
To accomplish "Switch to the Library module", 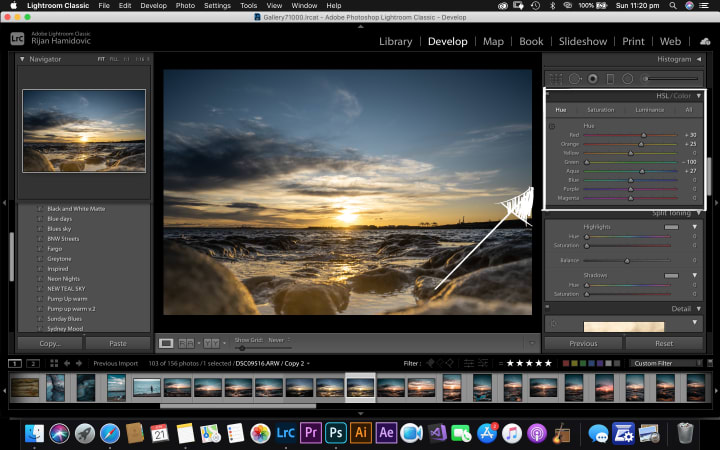I will click(395, 41).
